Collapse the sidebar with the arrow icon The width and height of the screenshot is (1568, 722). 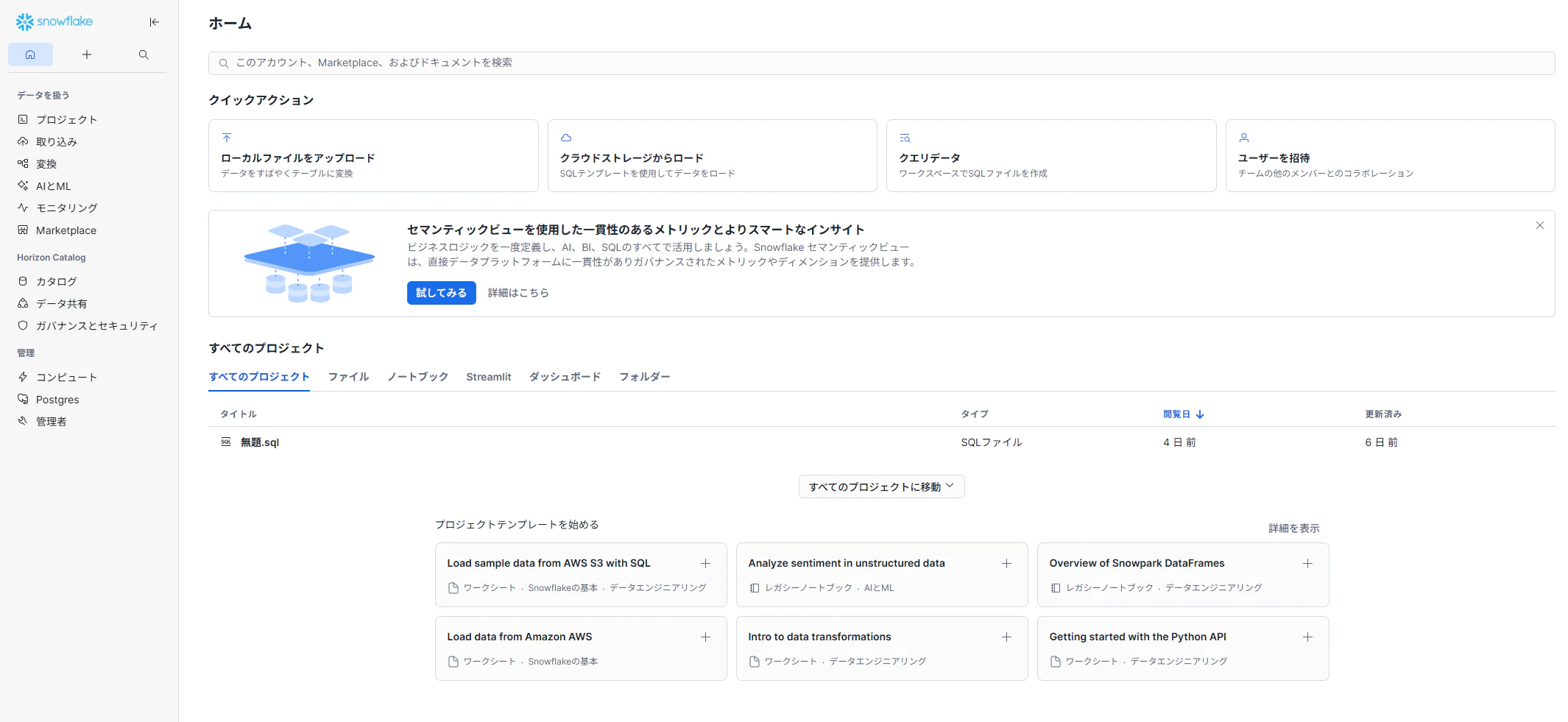click(x=154, y=22)
